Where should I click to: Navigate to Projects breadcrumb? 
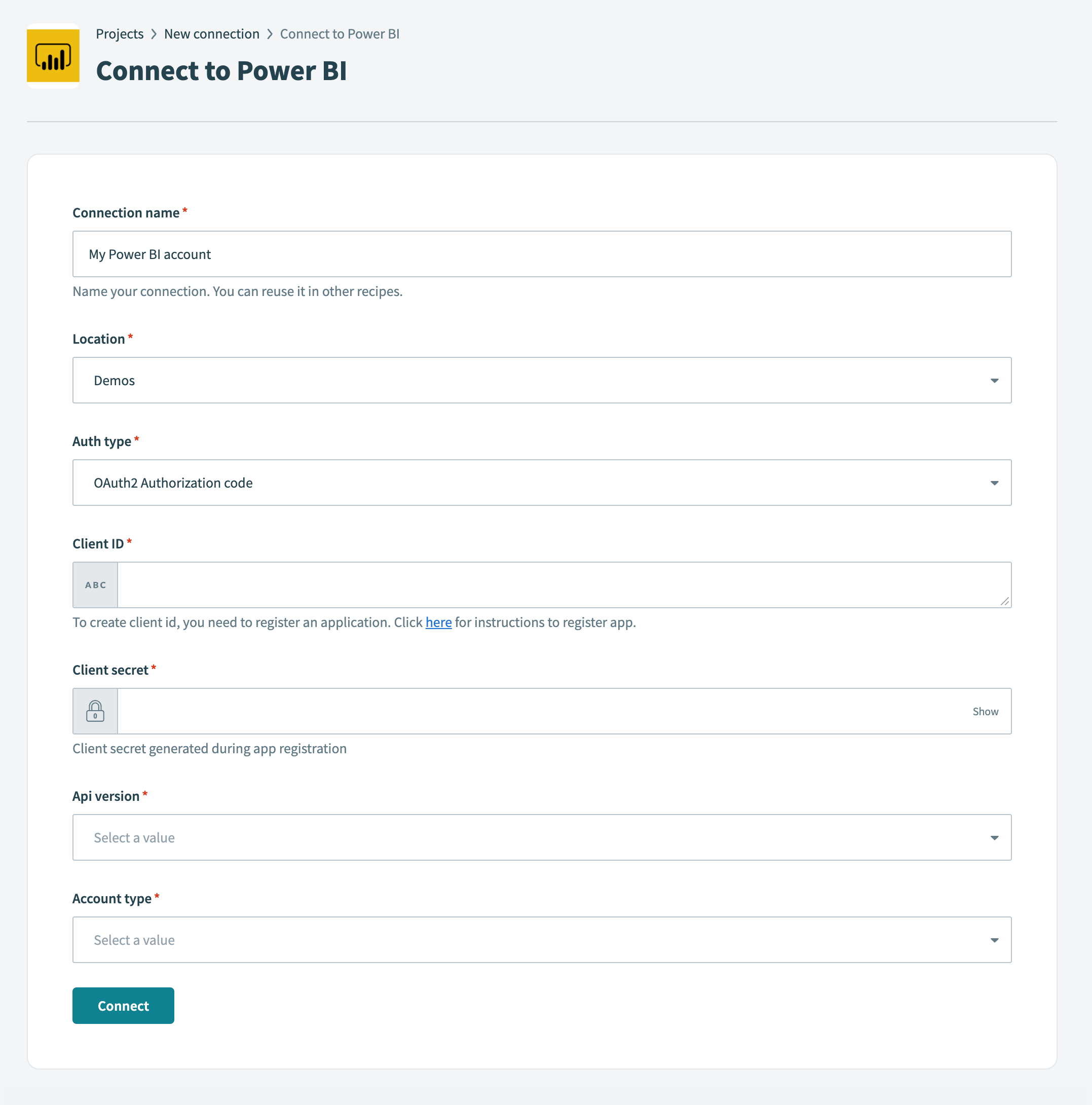pyautogui.click(x=120, y=34)
